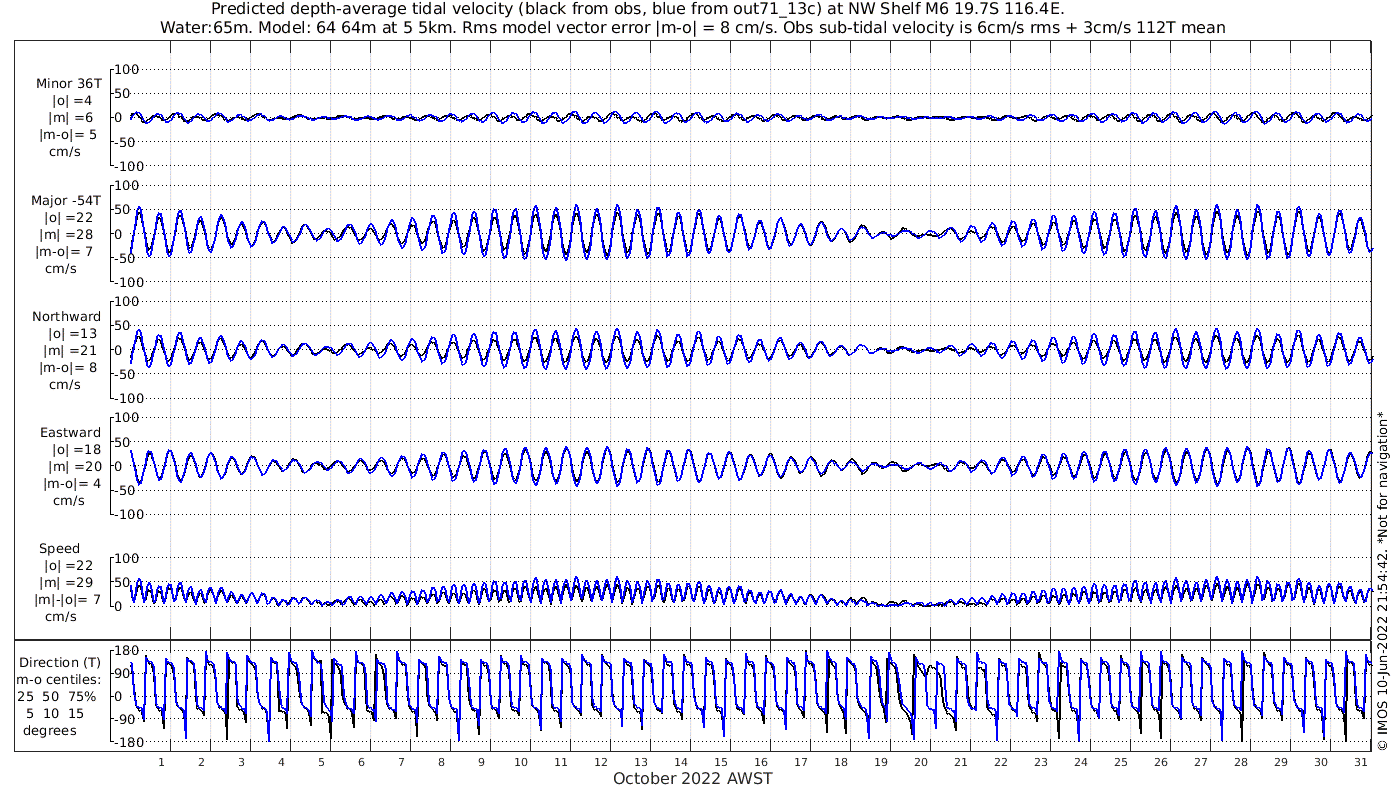
Task: Click '|m| =28' in the Major panel
Action: pos(68,235)
